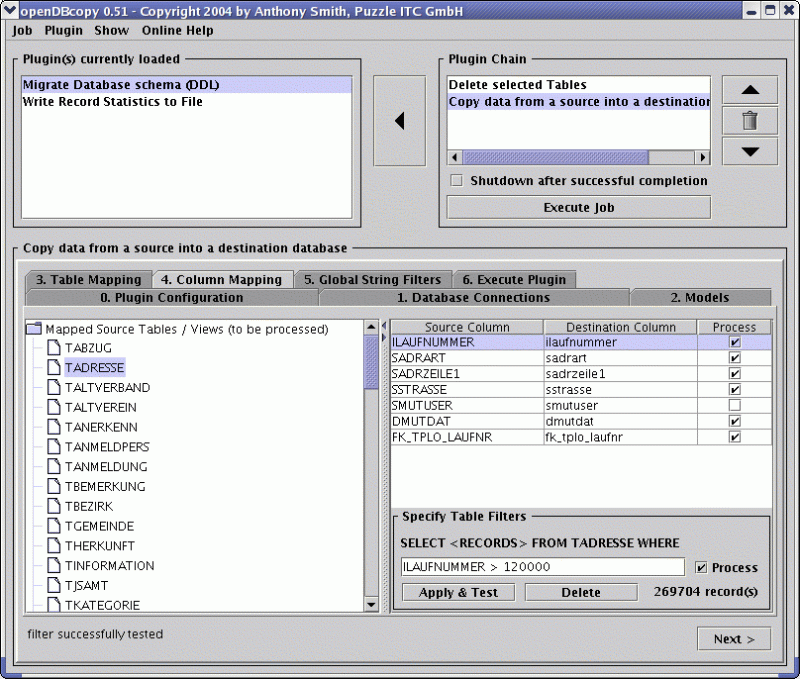
Task: Click Apply & Test in the table filters section
Action: [457, 591]
